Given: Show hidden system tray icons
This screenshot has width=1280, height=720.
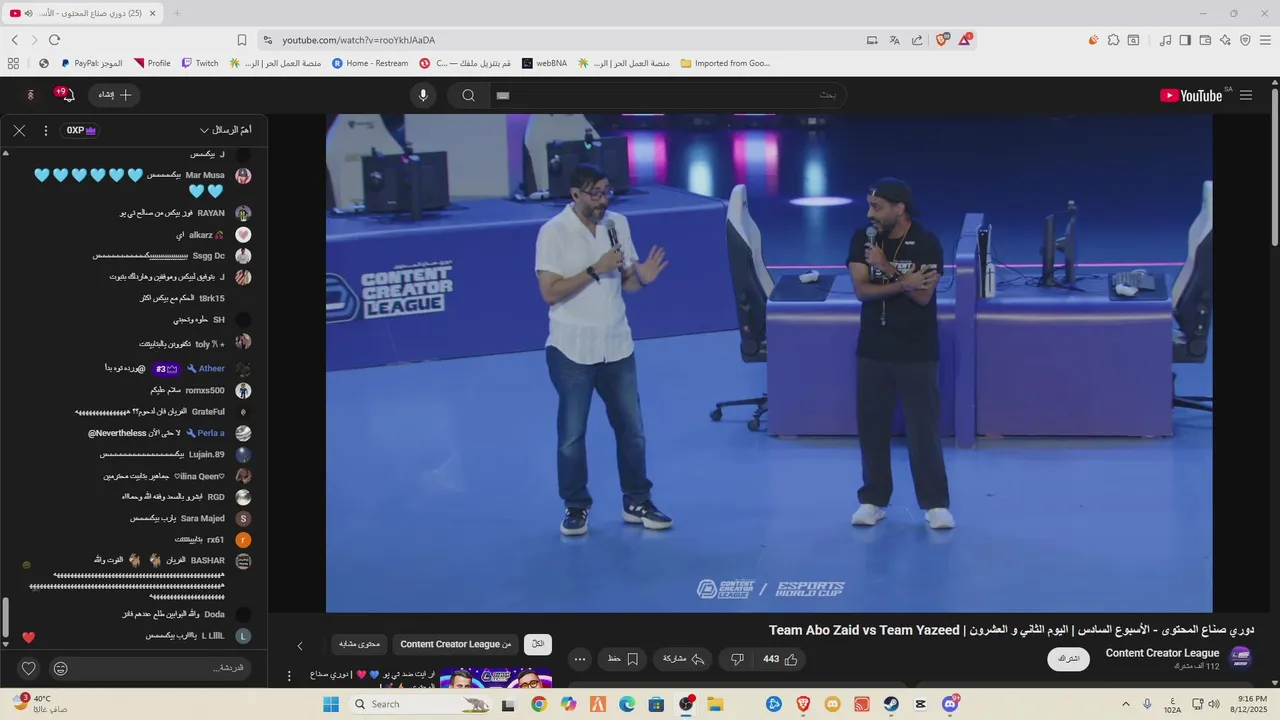Looking at the screenshot, I should 1126,704.
